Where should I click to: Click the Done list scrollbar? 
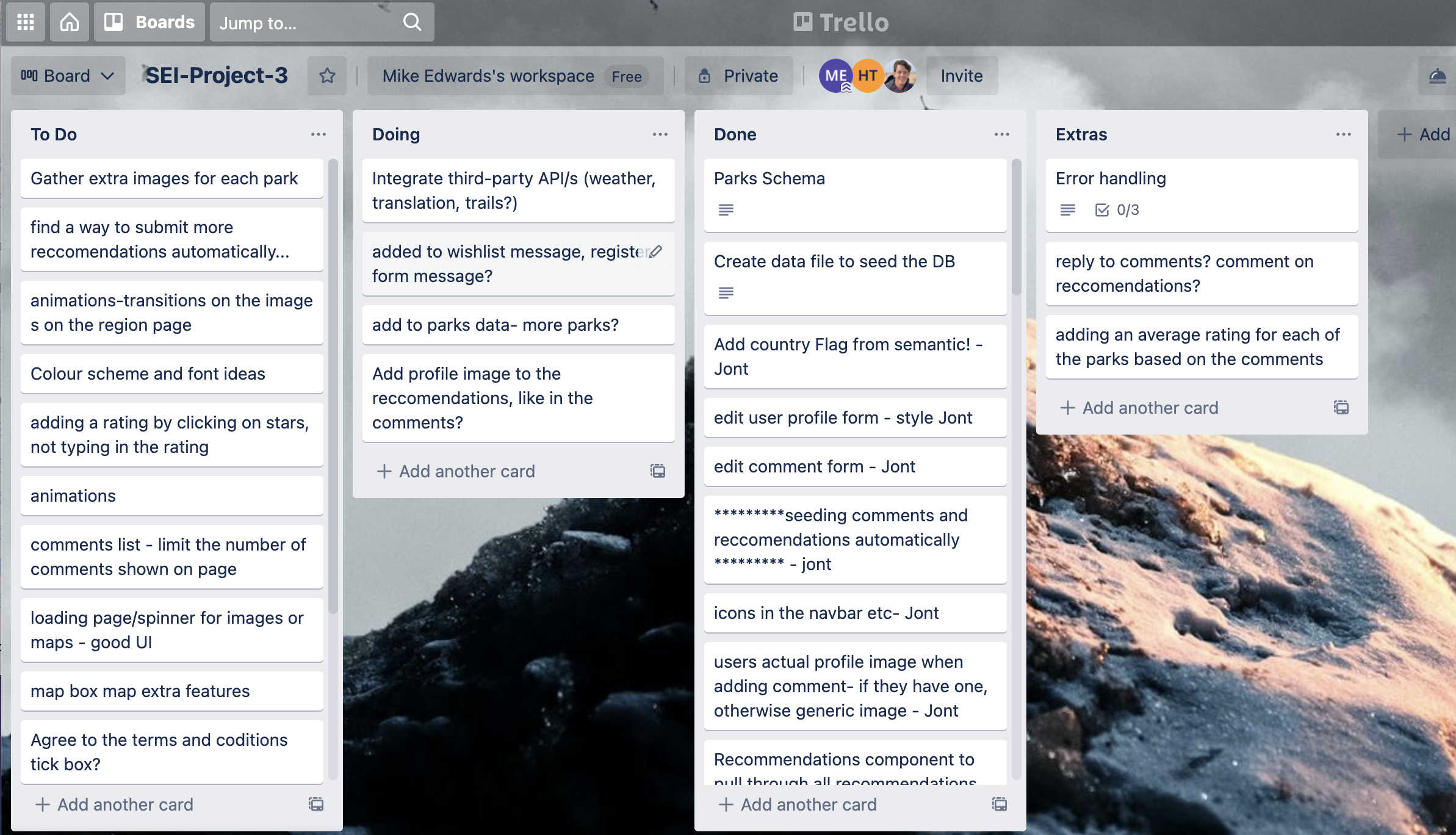(x=1017, y=227)
